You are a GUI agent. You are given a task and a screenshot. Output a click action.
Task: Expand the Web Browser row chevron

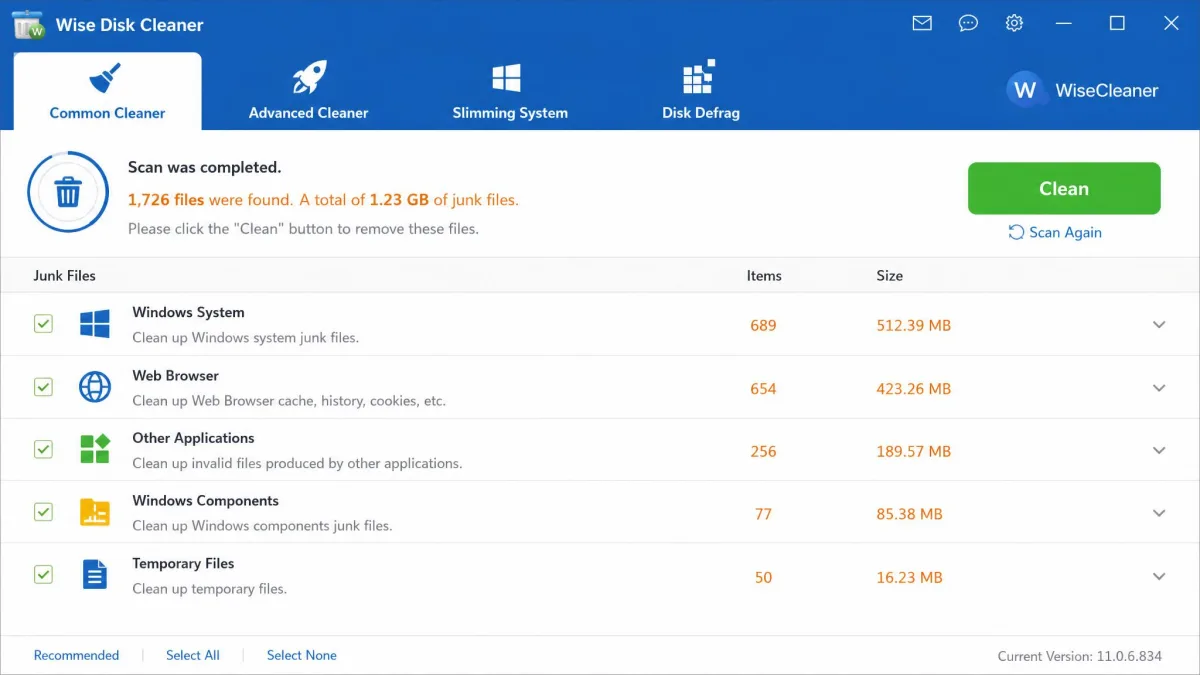[1159, 388]
